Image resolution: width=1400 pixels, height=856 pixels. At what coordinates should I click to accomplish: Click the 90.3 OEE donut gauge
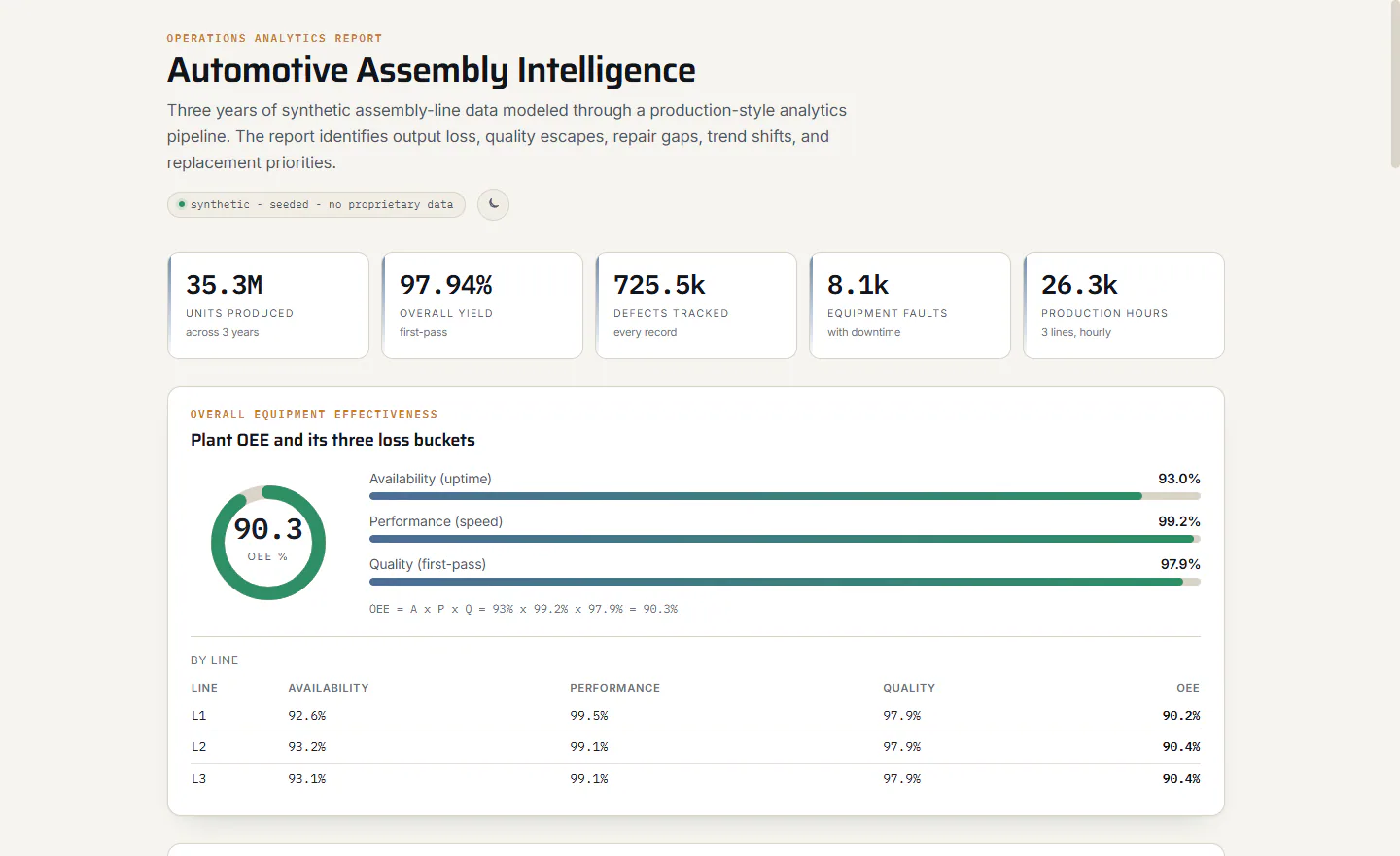tap(268, 543)
